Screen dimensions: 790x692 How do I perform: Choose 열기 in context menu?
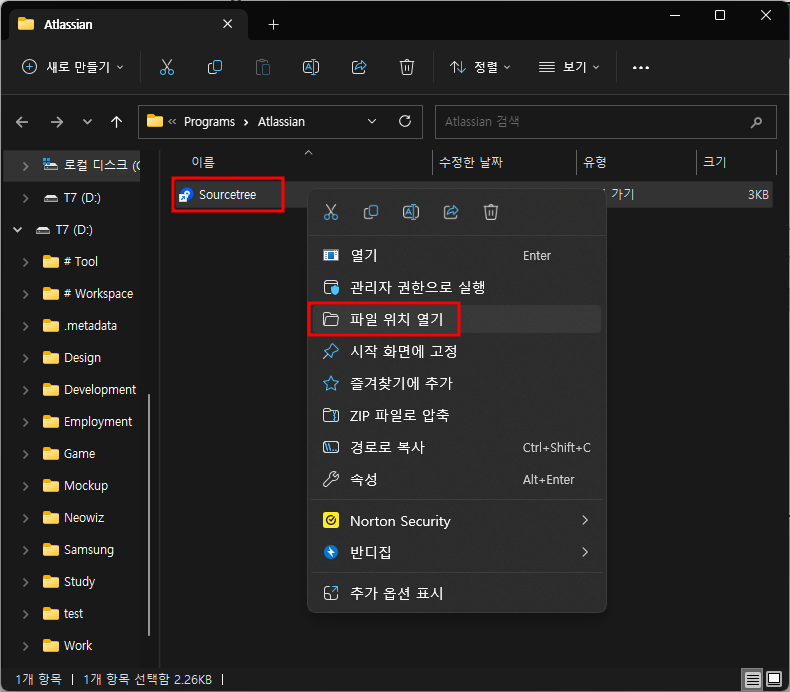(456, 256)
